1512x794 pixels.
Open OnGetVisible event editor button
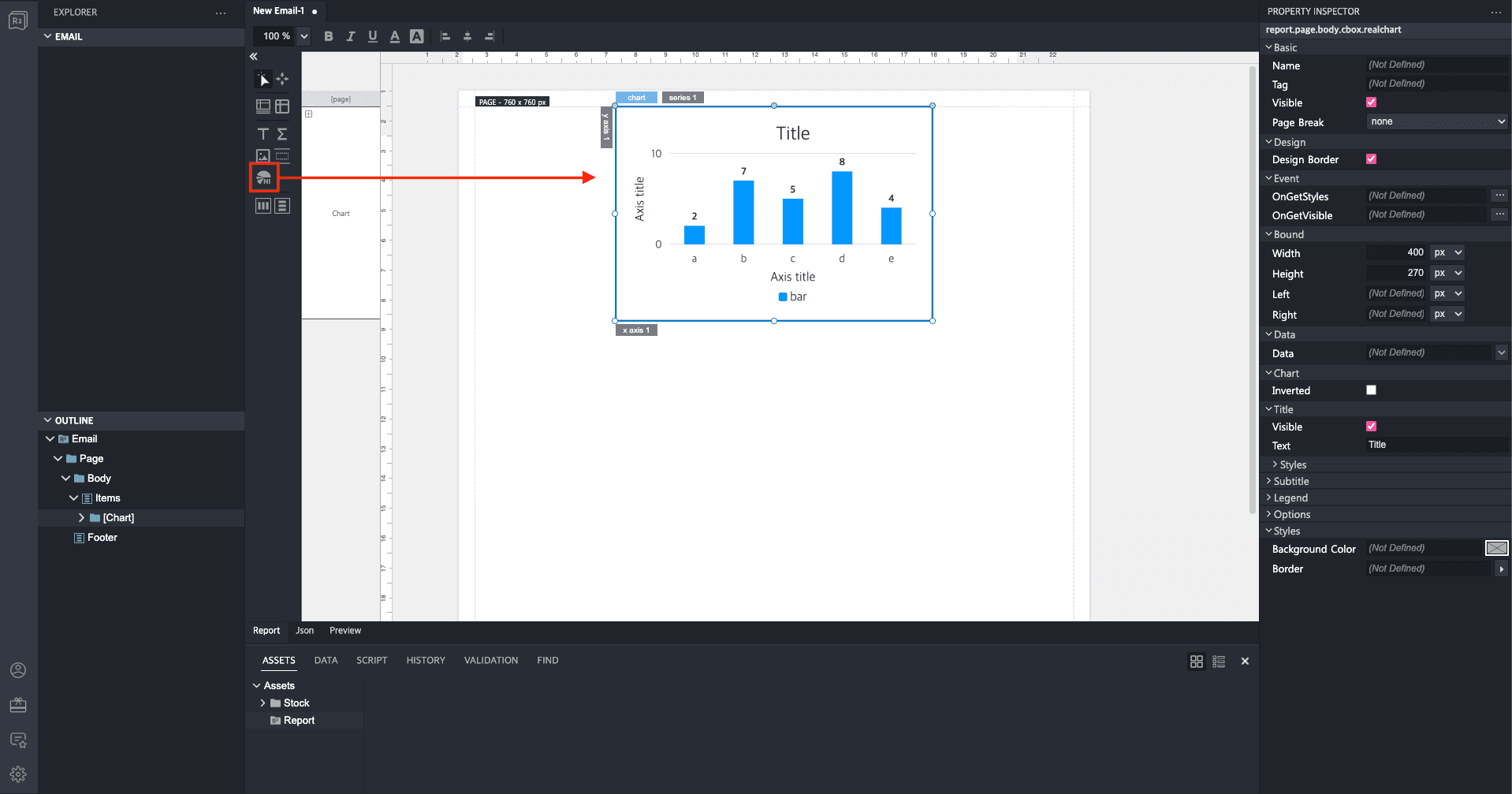[x=1499, y=214]
